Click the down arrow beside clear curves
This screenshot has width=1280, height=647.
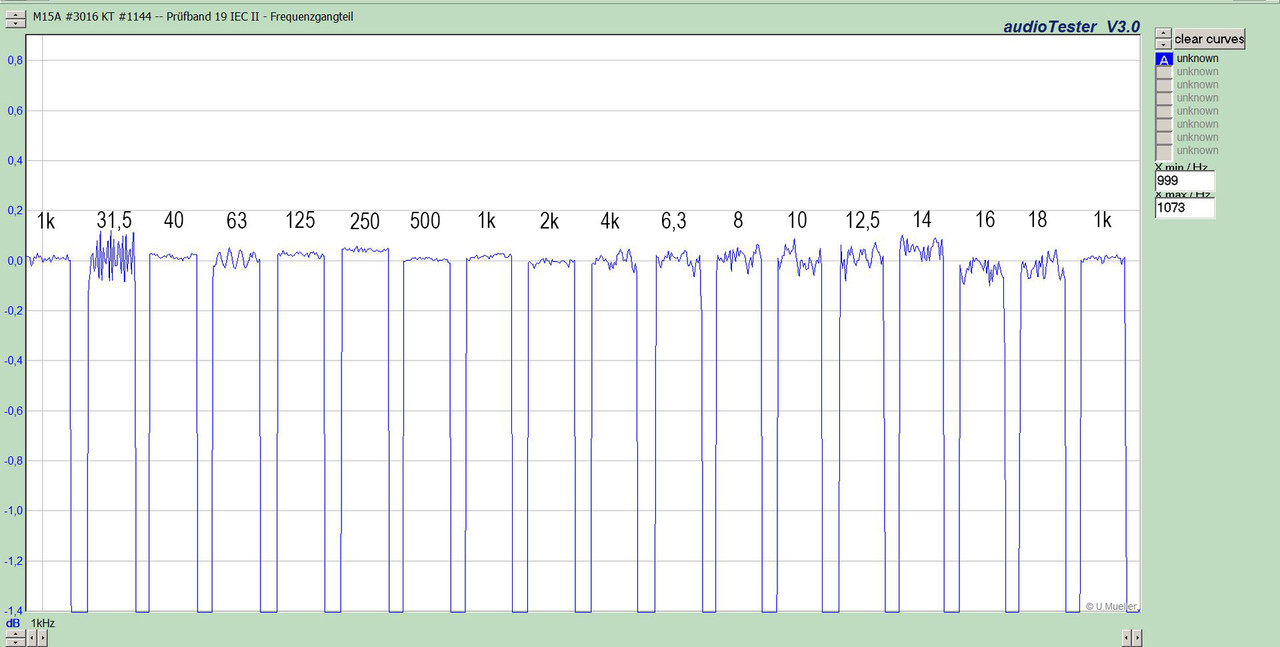tap(1163, 44)
